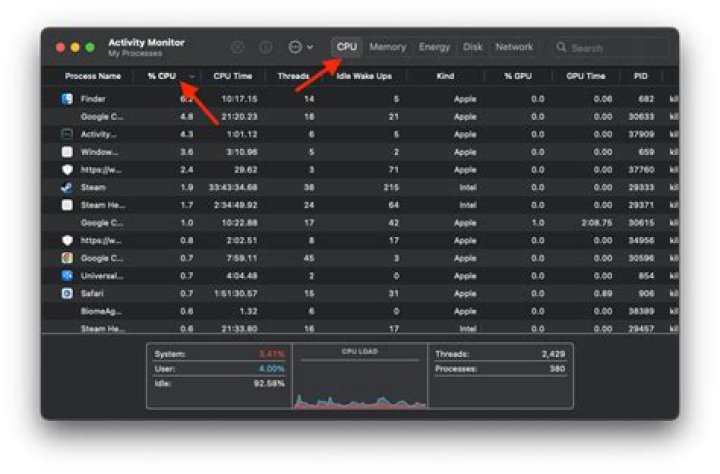
Task: Select the Finder process icon
Action: (67, 99)
